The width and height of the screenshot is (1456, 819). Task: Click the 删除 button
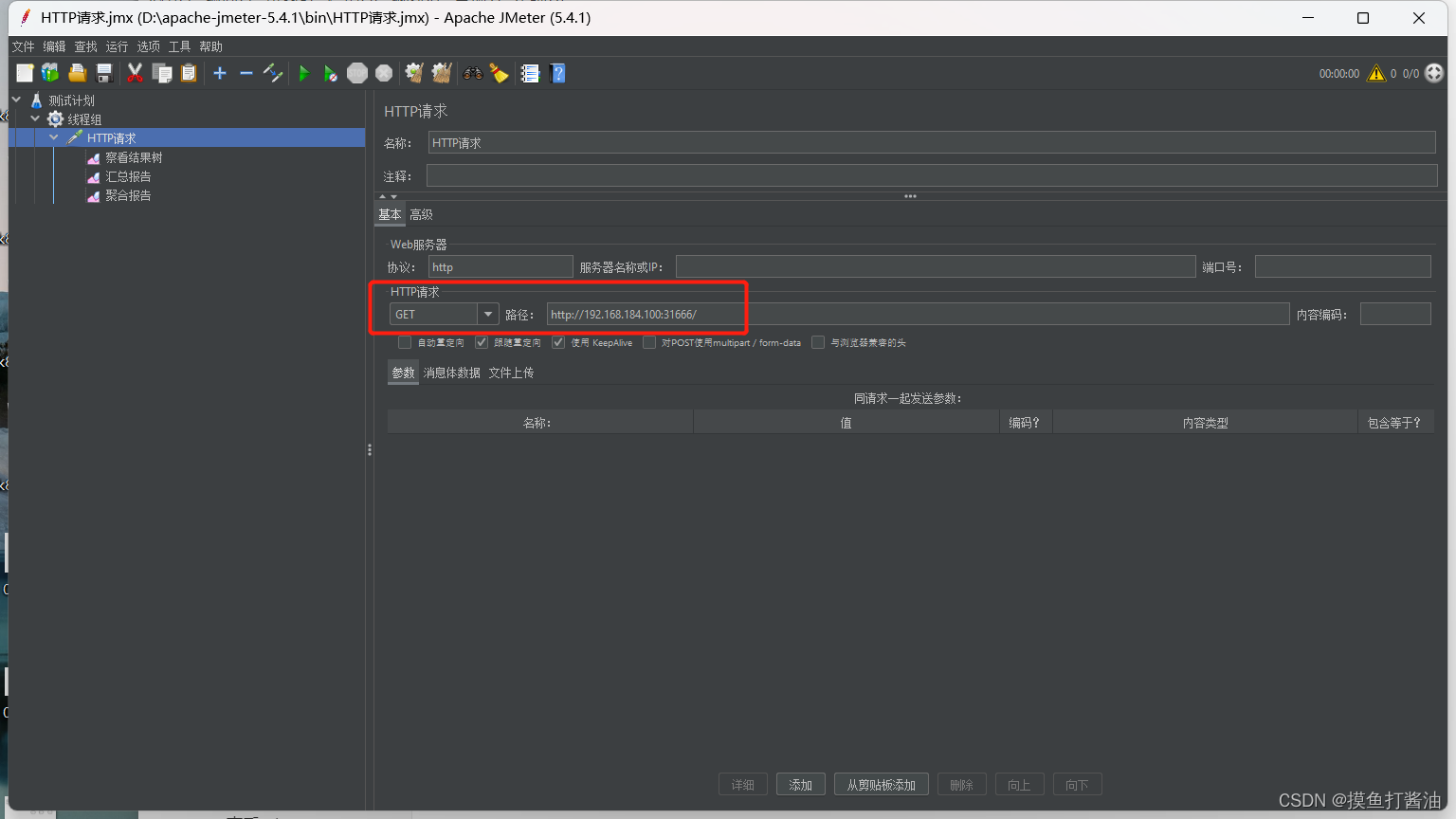click(x=962, y=785)
